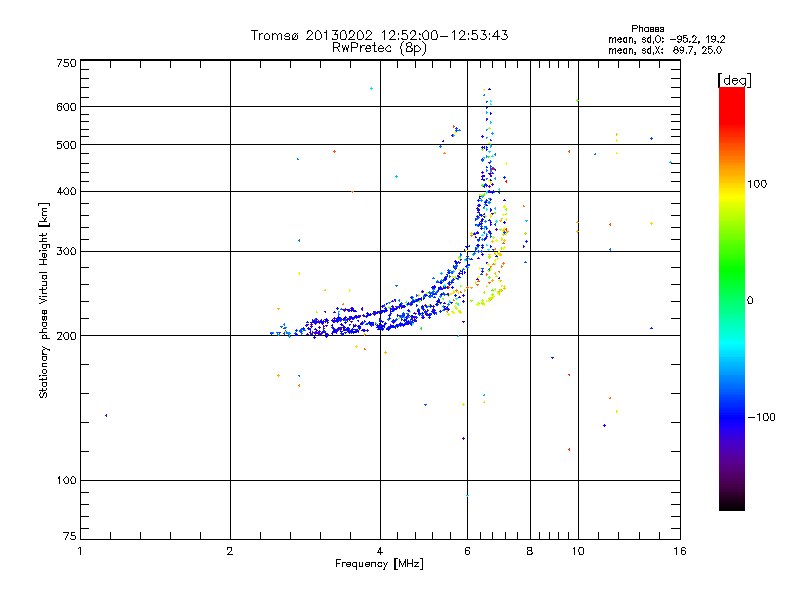Image resolution: width=800 pixels, height=600 pixels.
Task: Click the y-axis tick label "500"
Action: 66,145
